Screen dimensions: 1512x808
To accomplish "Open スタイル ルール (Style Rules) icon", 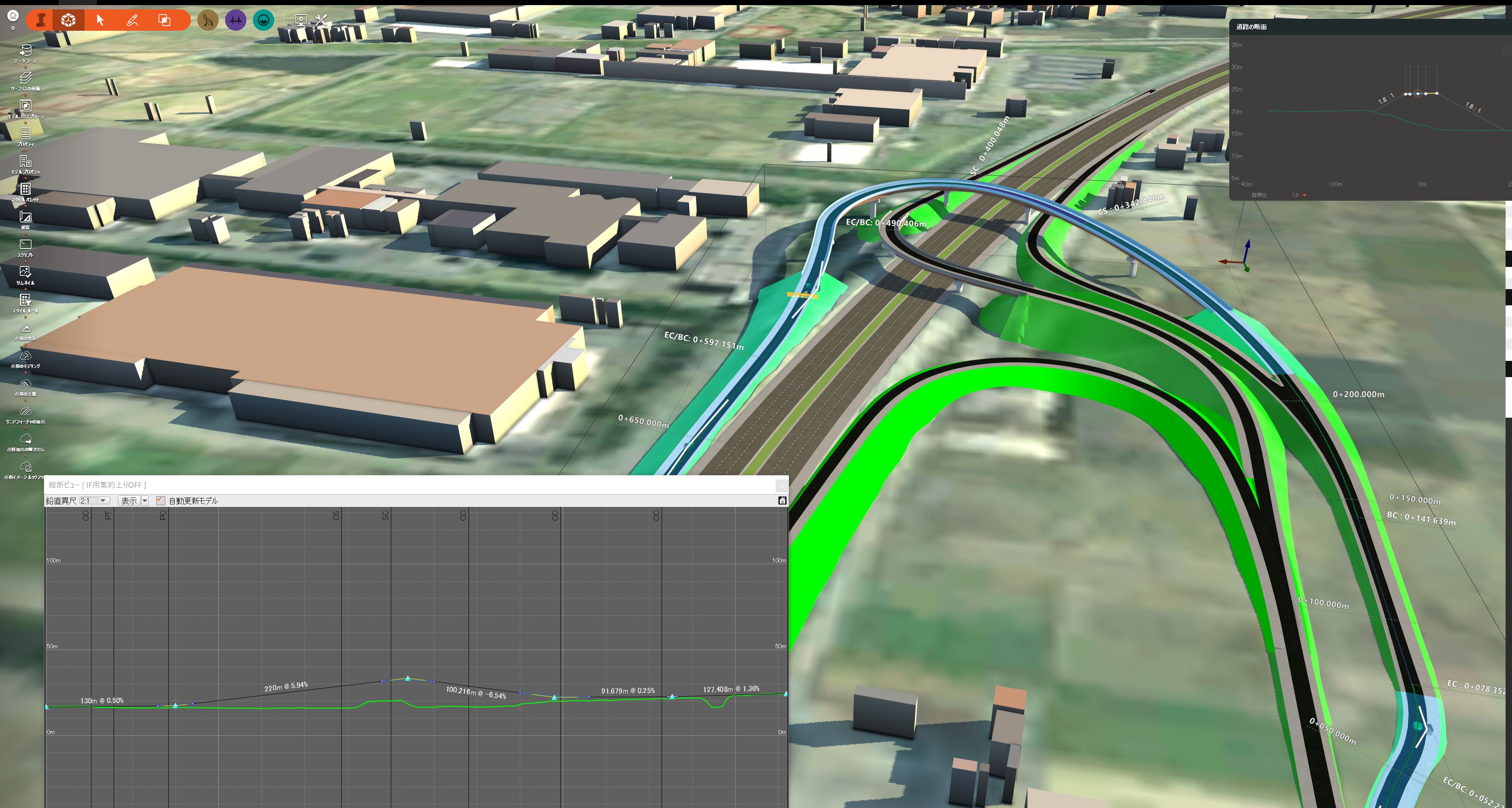I will [x=25, y=300].
